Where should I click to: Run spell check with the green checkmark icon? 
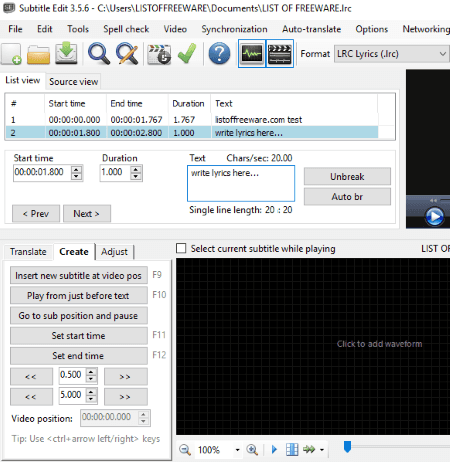click(x=187, y=53)
